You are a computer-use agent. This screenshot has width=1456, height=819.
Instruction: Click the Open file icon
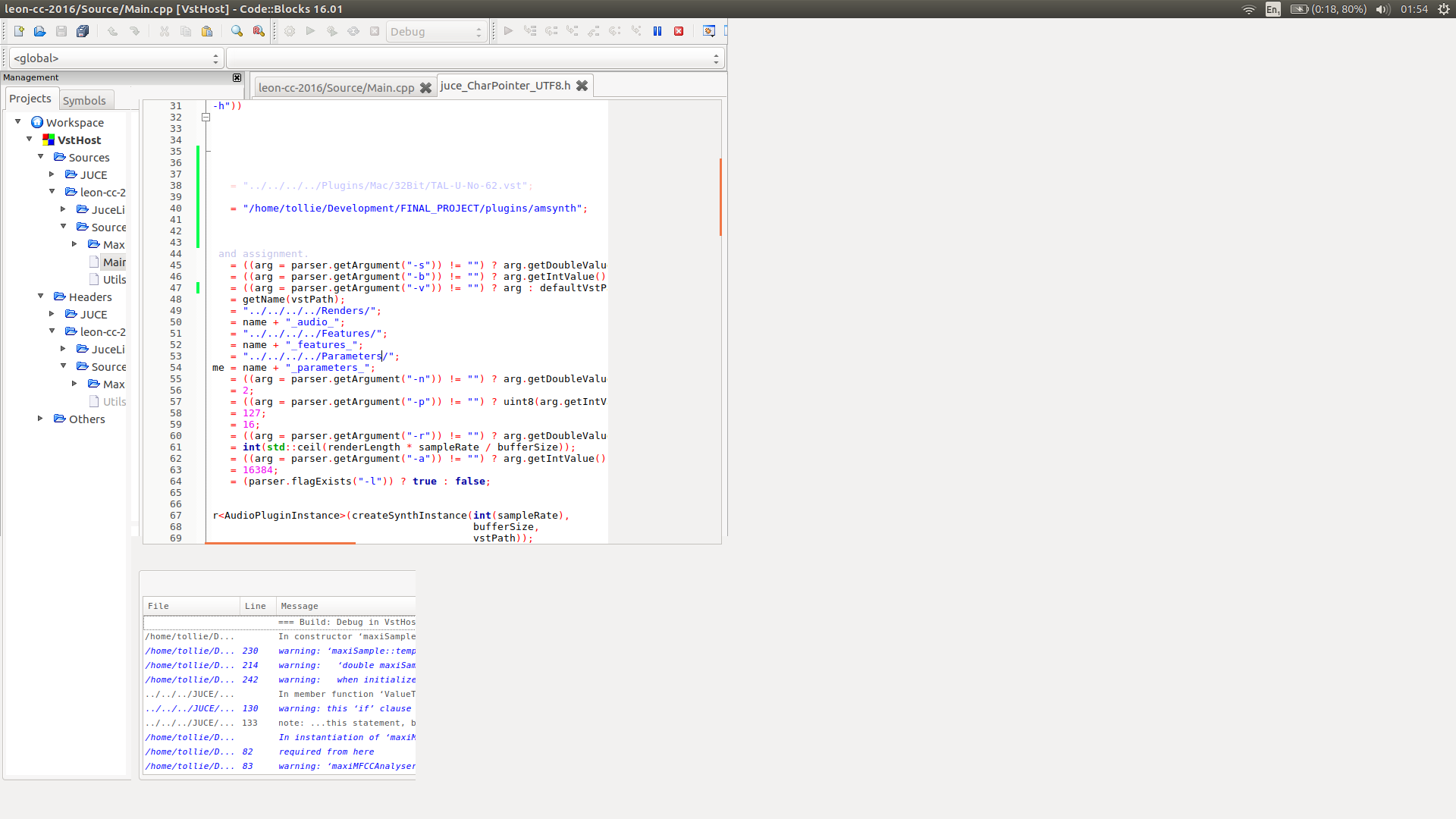pyautogui.click(x=40, y=31)
